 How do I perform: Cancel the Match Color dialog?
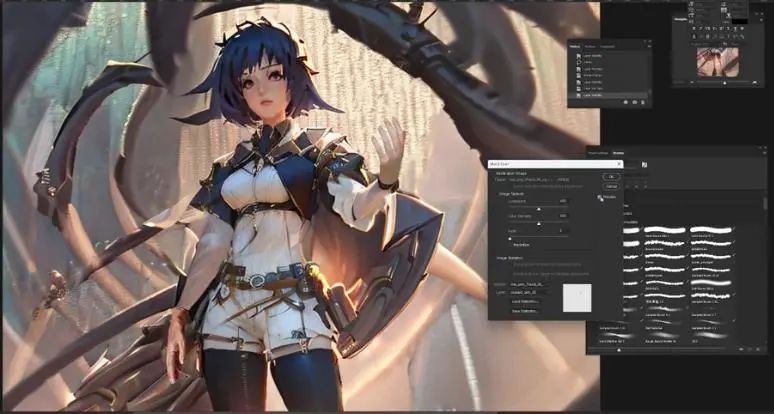point(611,187)
